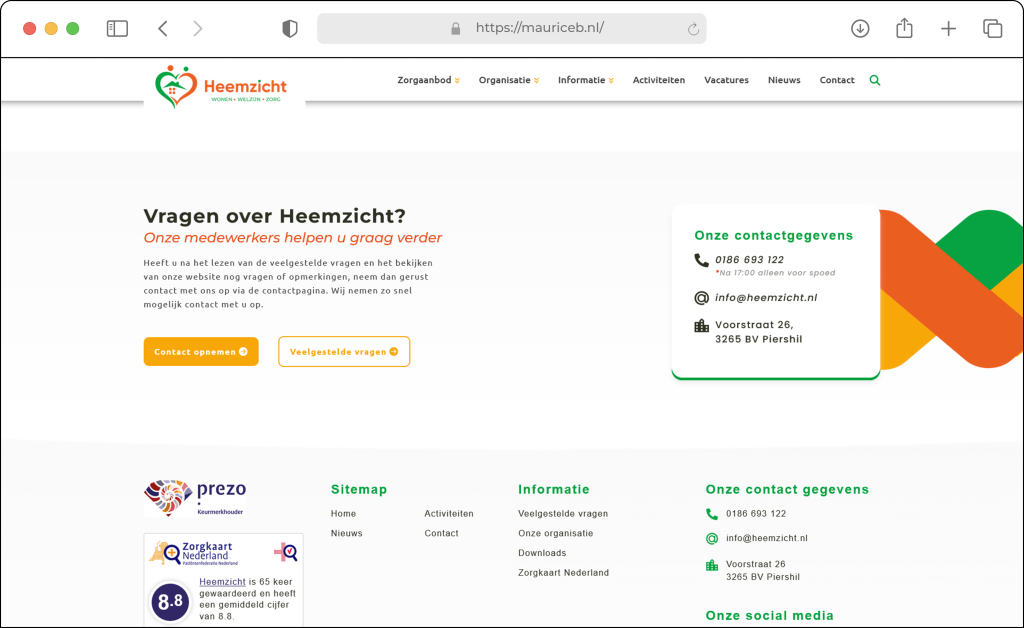
Task: Open the Activiteiten navigation item
Action: (x=658, y=80)
